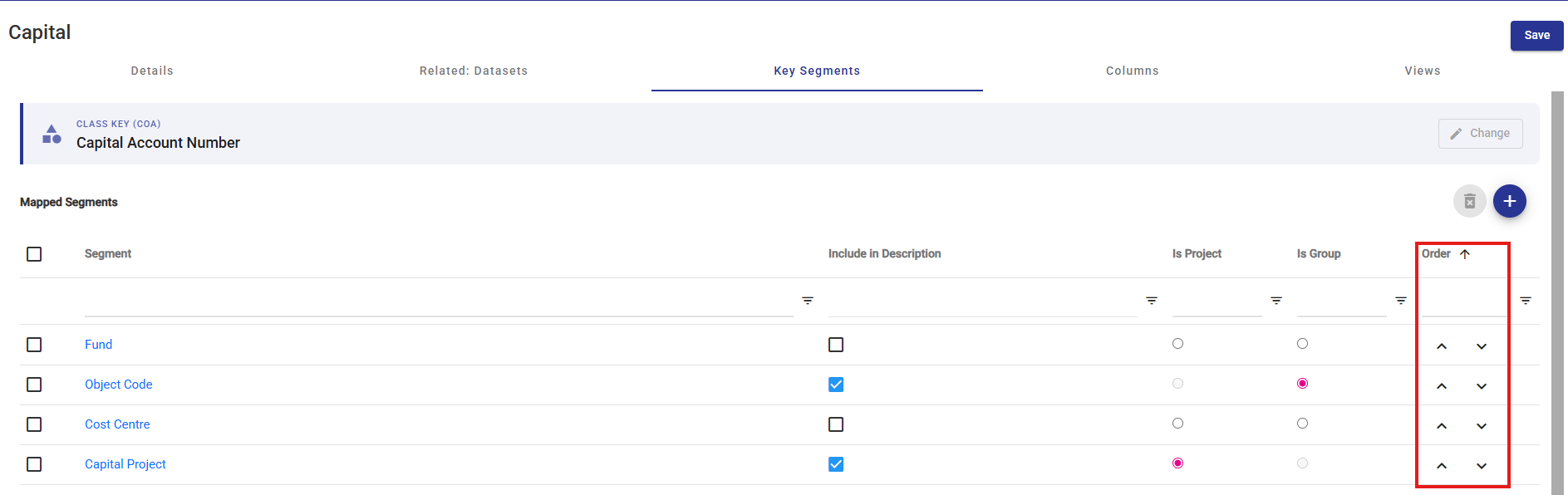The width and height of the screenshot is (1568, 495).
Task: Move Capital Project segment down
Action: (x=1482, y=466)
